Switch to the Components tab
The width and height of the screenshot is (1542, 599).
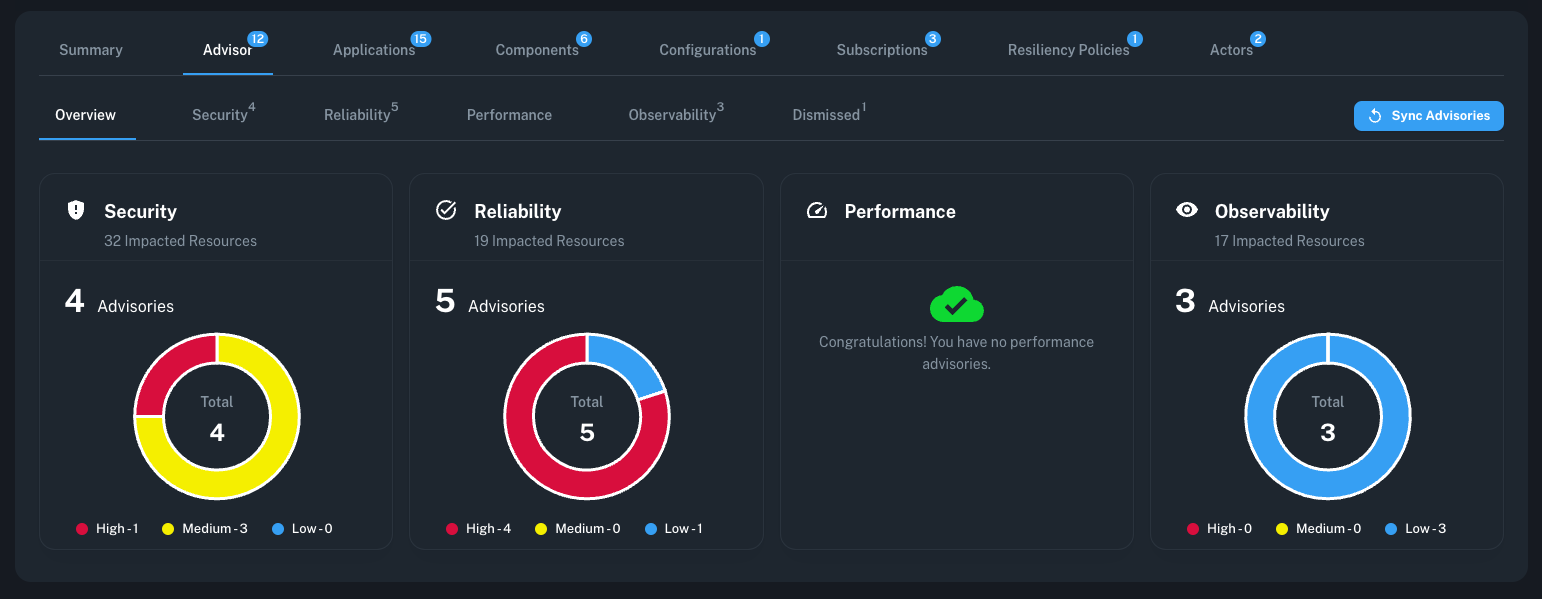click(x=537, y=50)
